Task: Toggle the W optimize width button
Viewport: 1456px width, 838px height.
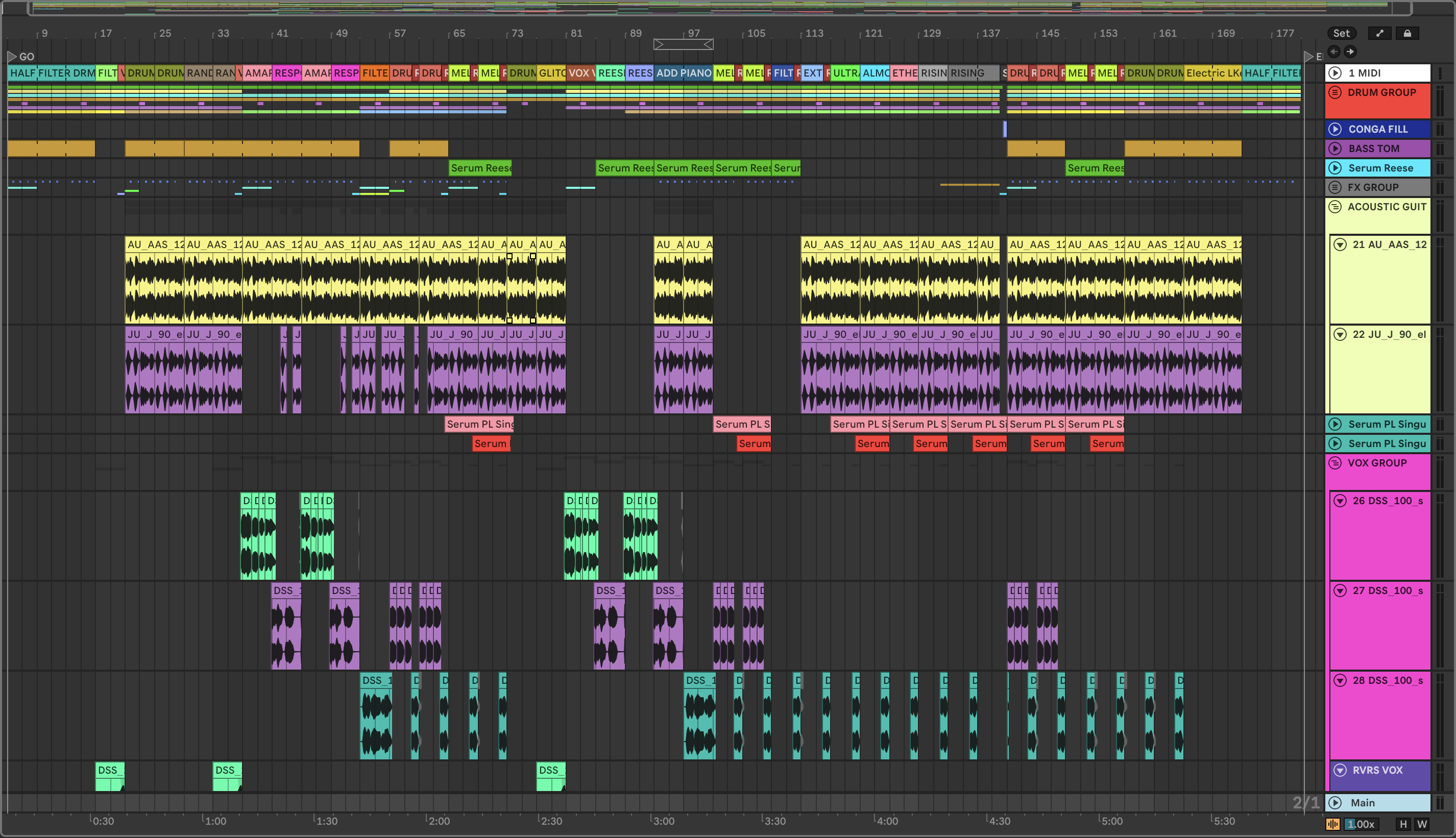Action: 1421,824
